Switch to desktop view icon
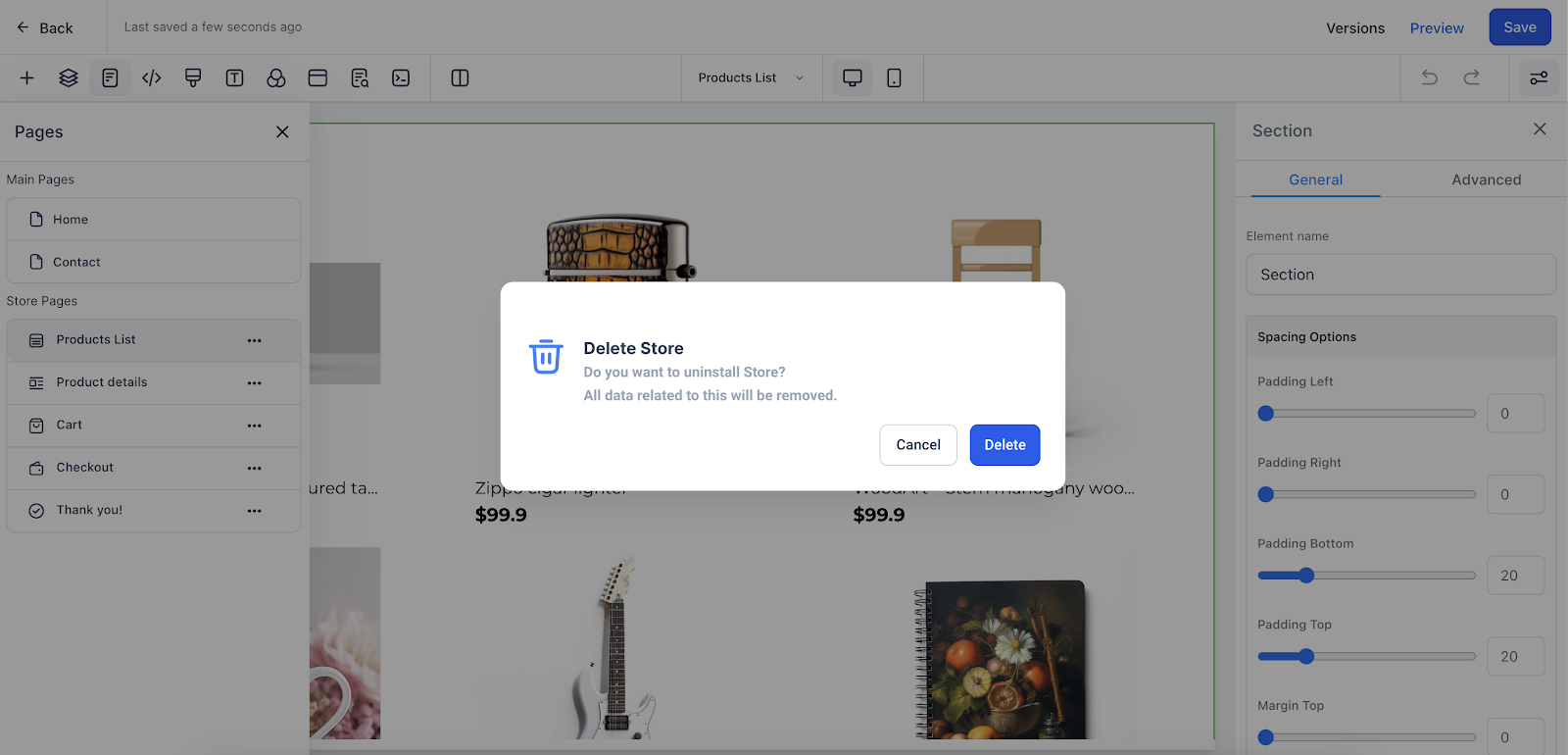Viewport: 1568px width, 755px height. (853, 77)
